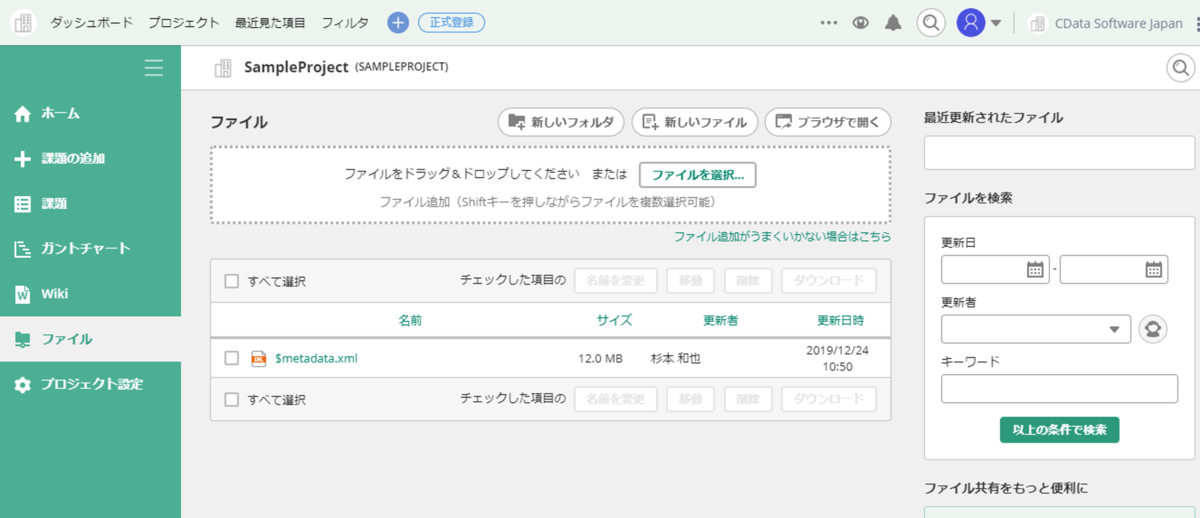Click the 杉本 和也 updater cell
Screen dimensions: 1200x518
tap(676, 358)
